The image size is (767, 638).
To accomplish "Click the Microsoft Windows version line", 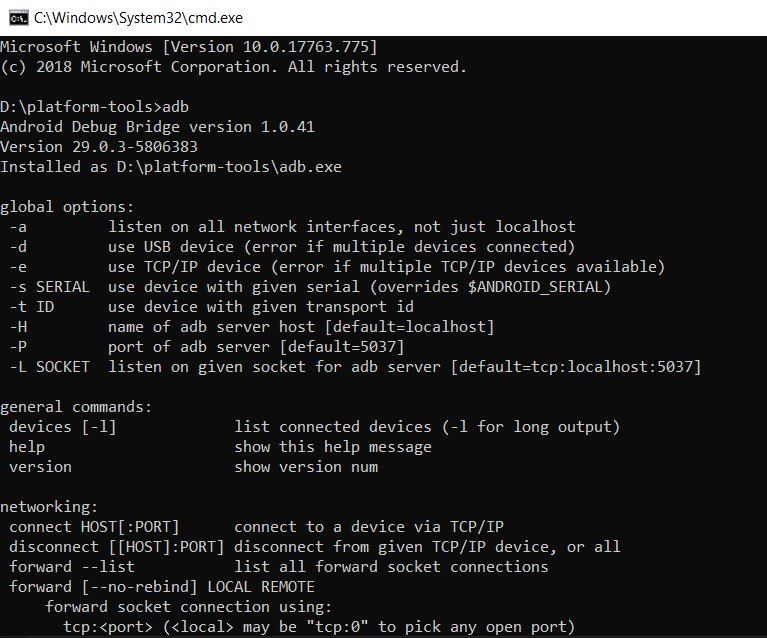I will tap(188, 47).
